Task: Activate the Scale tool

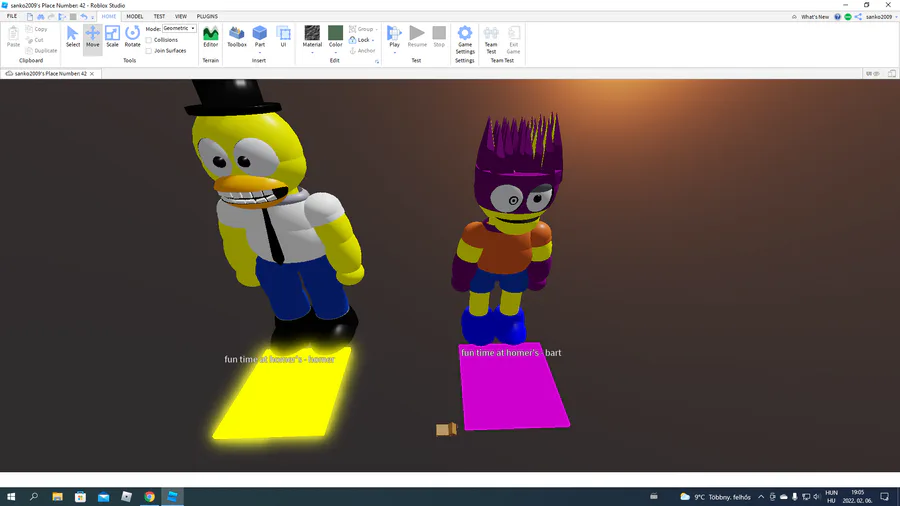Action: 112,37
